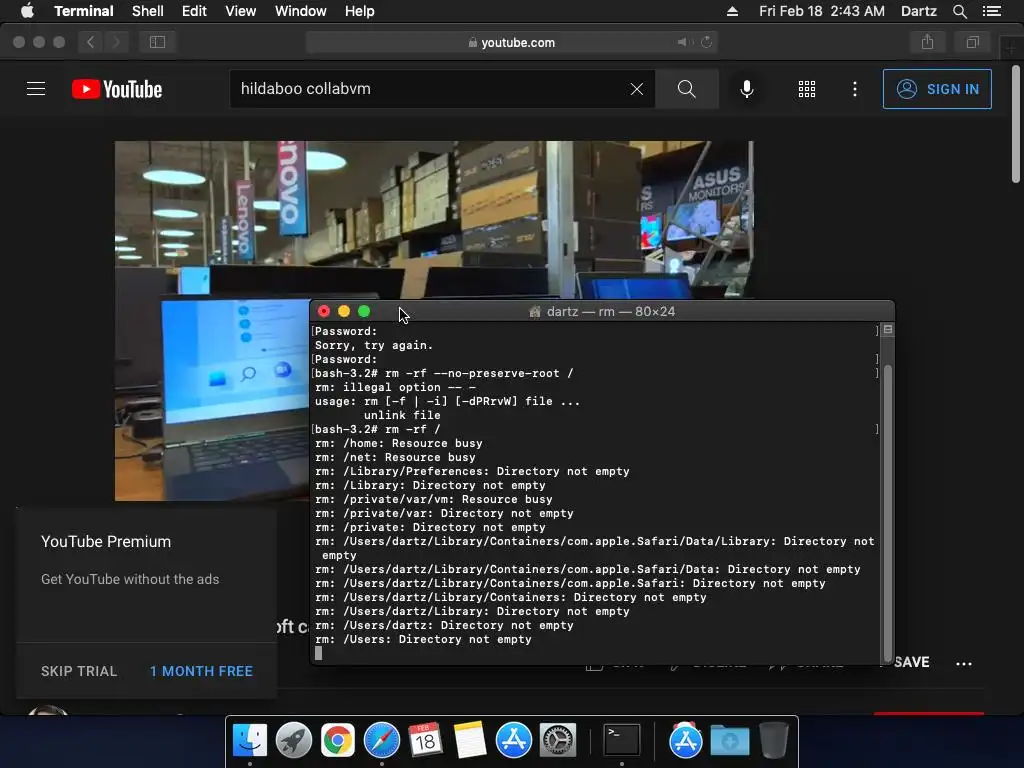Viewport: 1024px width, 768px height.
Task: Click SAVE under the video
Action: (911, 662)
